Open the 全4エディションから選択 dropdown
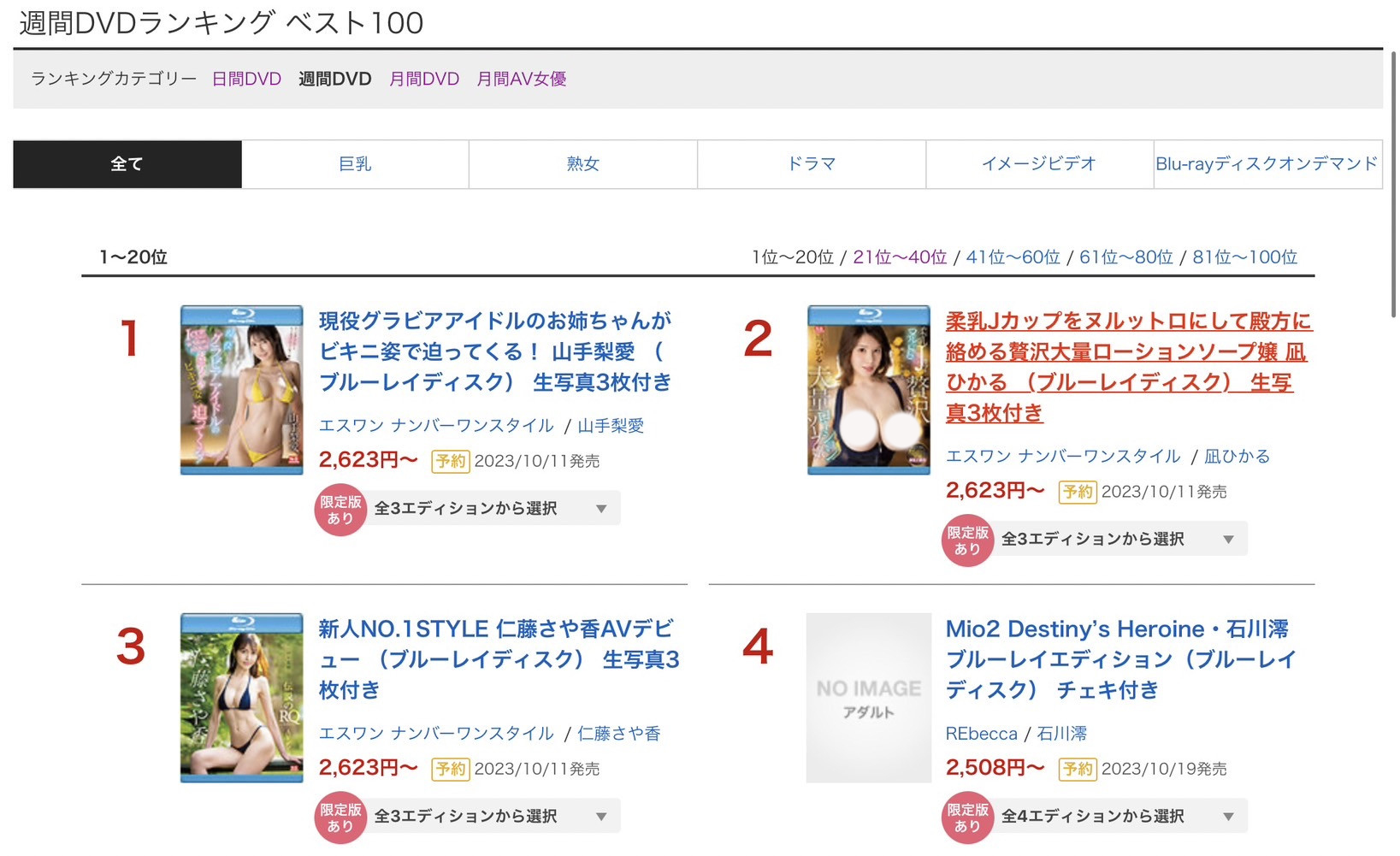The height and width of the screenshot is (856, 1400). (x=1118, y=817)
